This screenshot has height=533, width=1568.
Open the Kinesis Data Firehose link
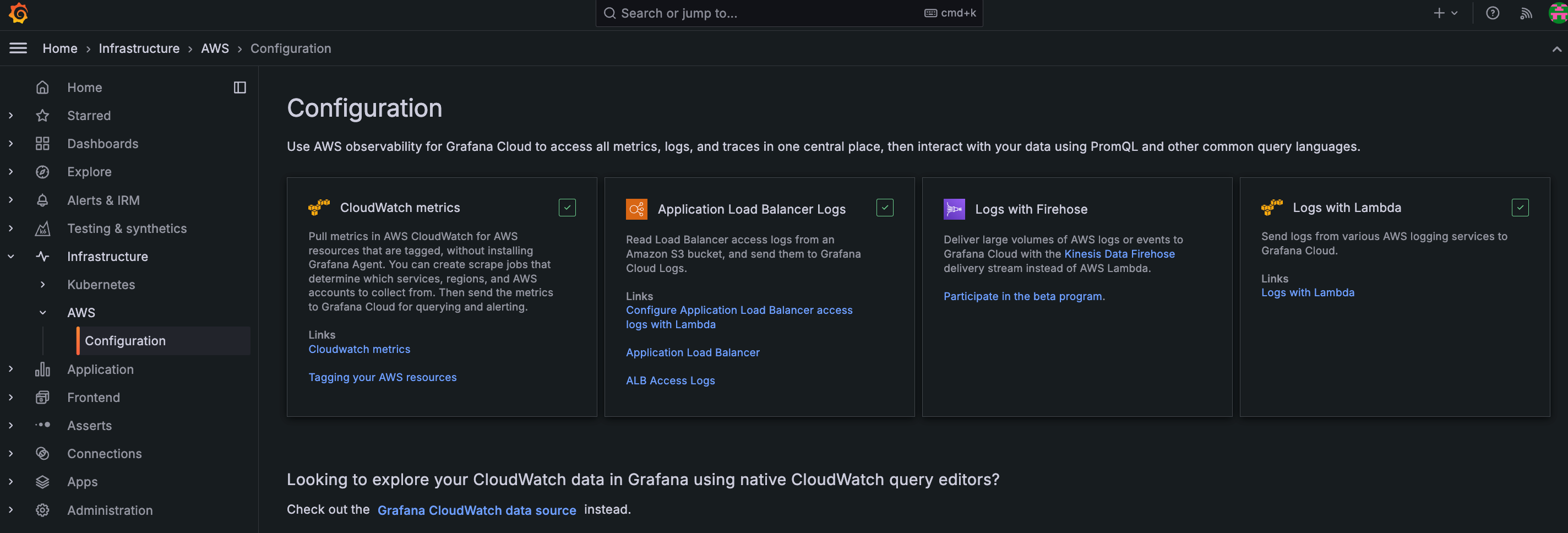pos(1119,254)
